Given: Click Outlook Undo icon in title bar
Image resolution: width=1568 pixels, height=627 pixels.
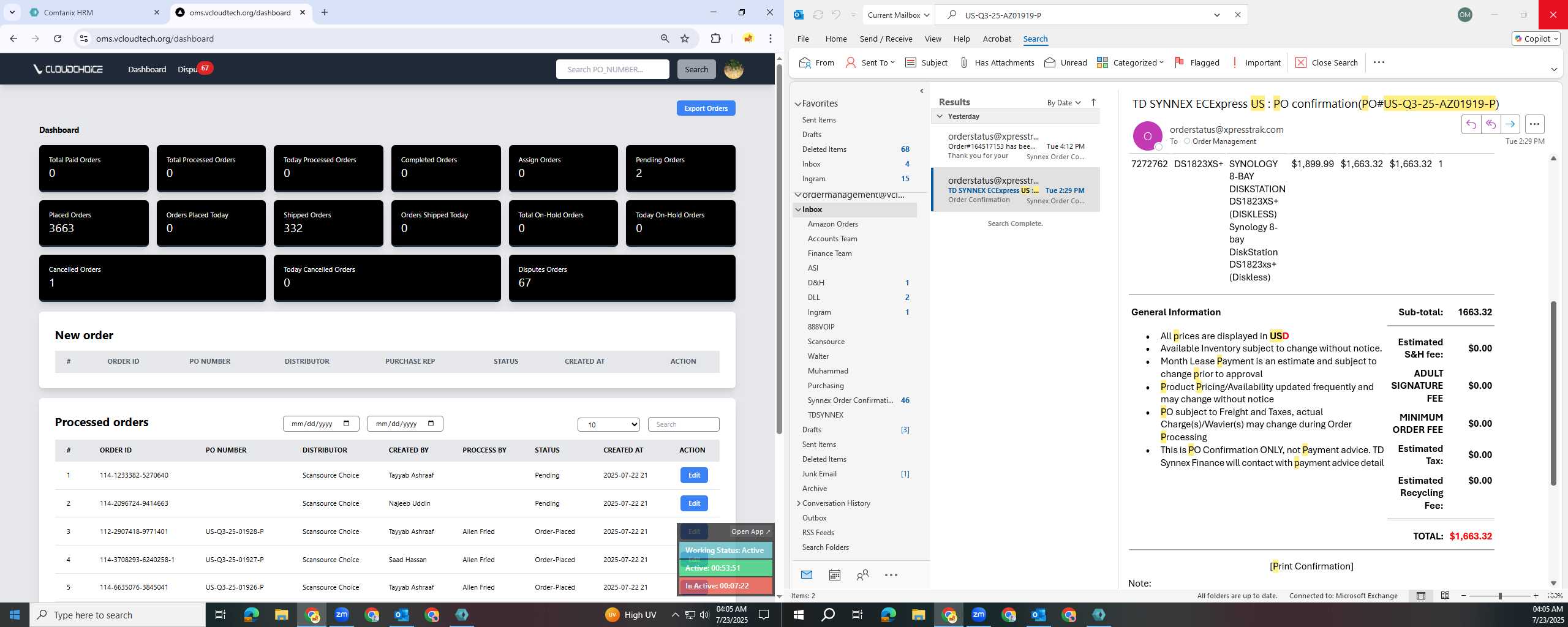Looking at the screenshot, I should click(x=835, y=15).
